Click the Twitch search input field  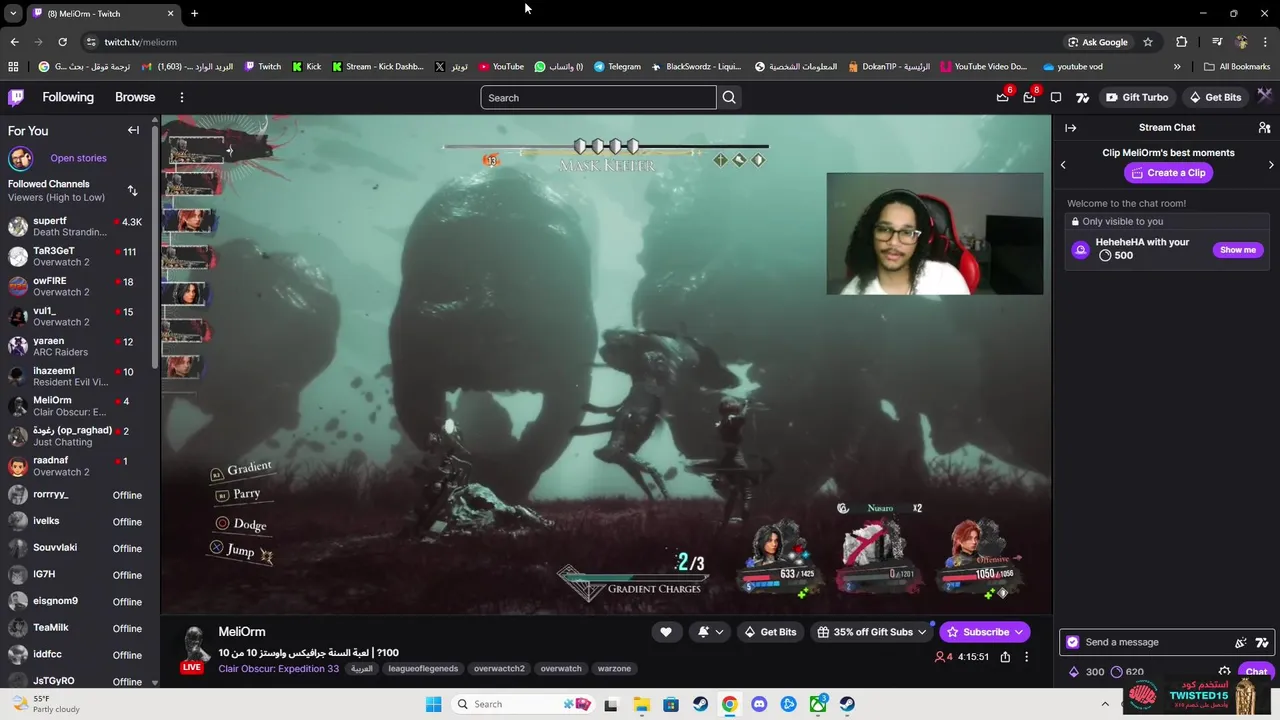pyautogui.click(x=598, y=97)
